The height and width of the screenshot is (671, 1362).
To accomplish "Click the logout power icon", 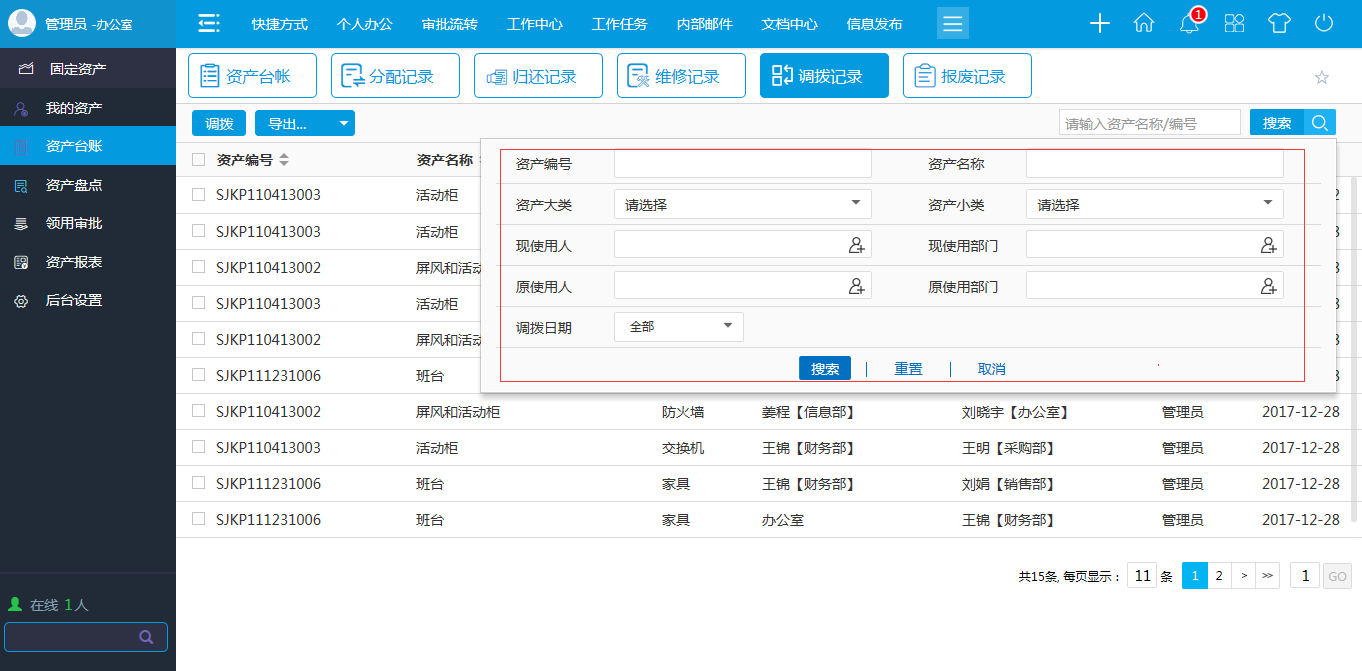I will point(1322,21).
